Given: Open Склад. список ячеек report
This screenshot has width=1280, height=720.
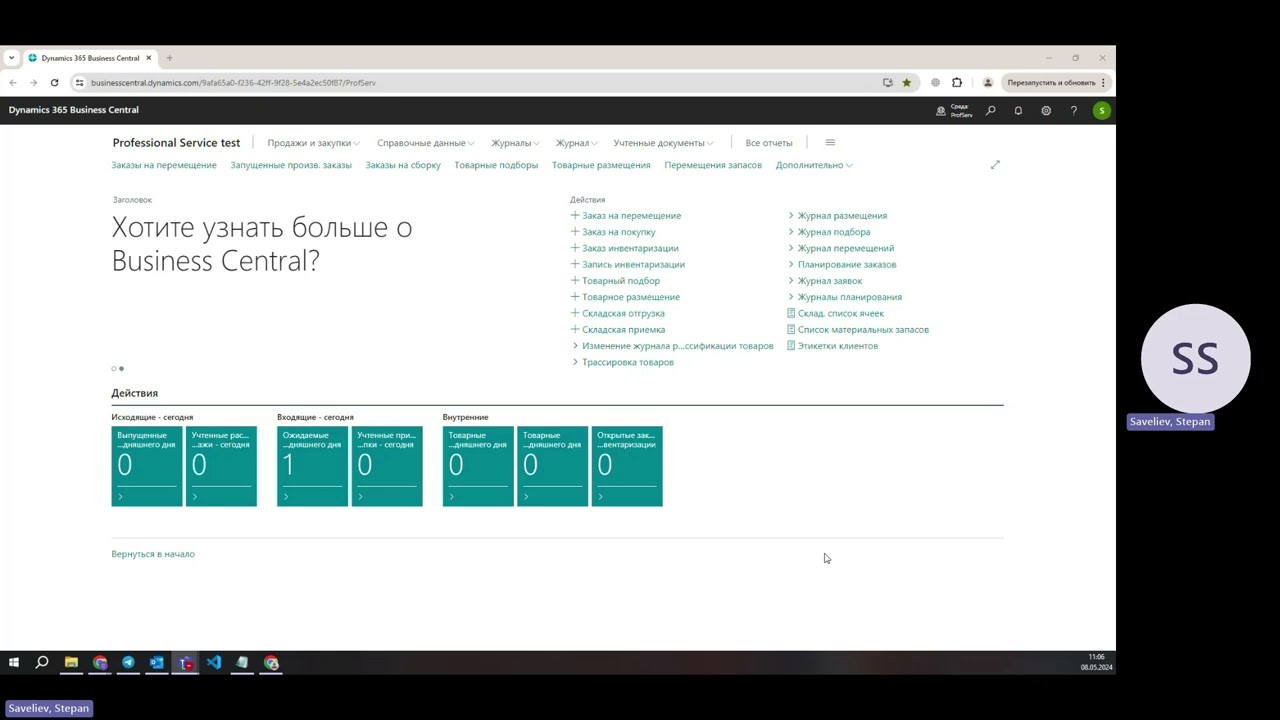Looking at the screenshot, I should [835, 313].
